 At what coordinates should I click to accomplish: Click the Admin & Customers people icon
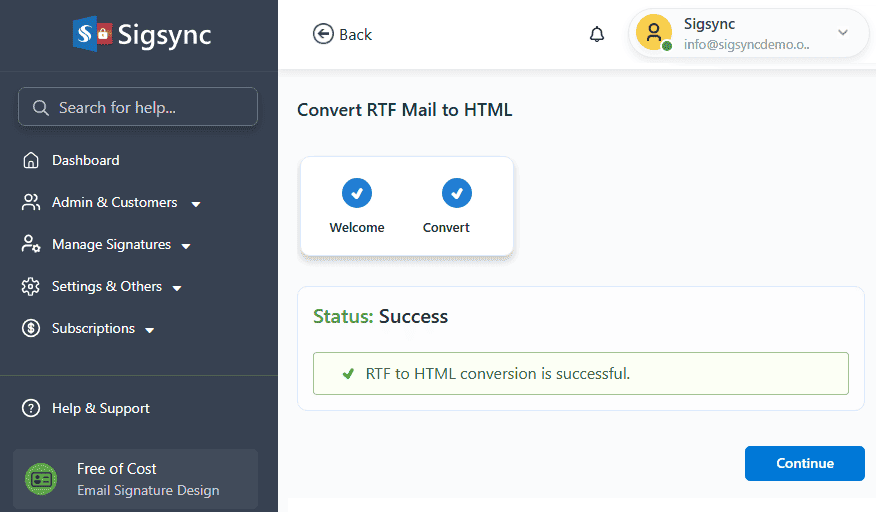(x=31, y=202)
